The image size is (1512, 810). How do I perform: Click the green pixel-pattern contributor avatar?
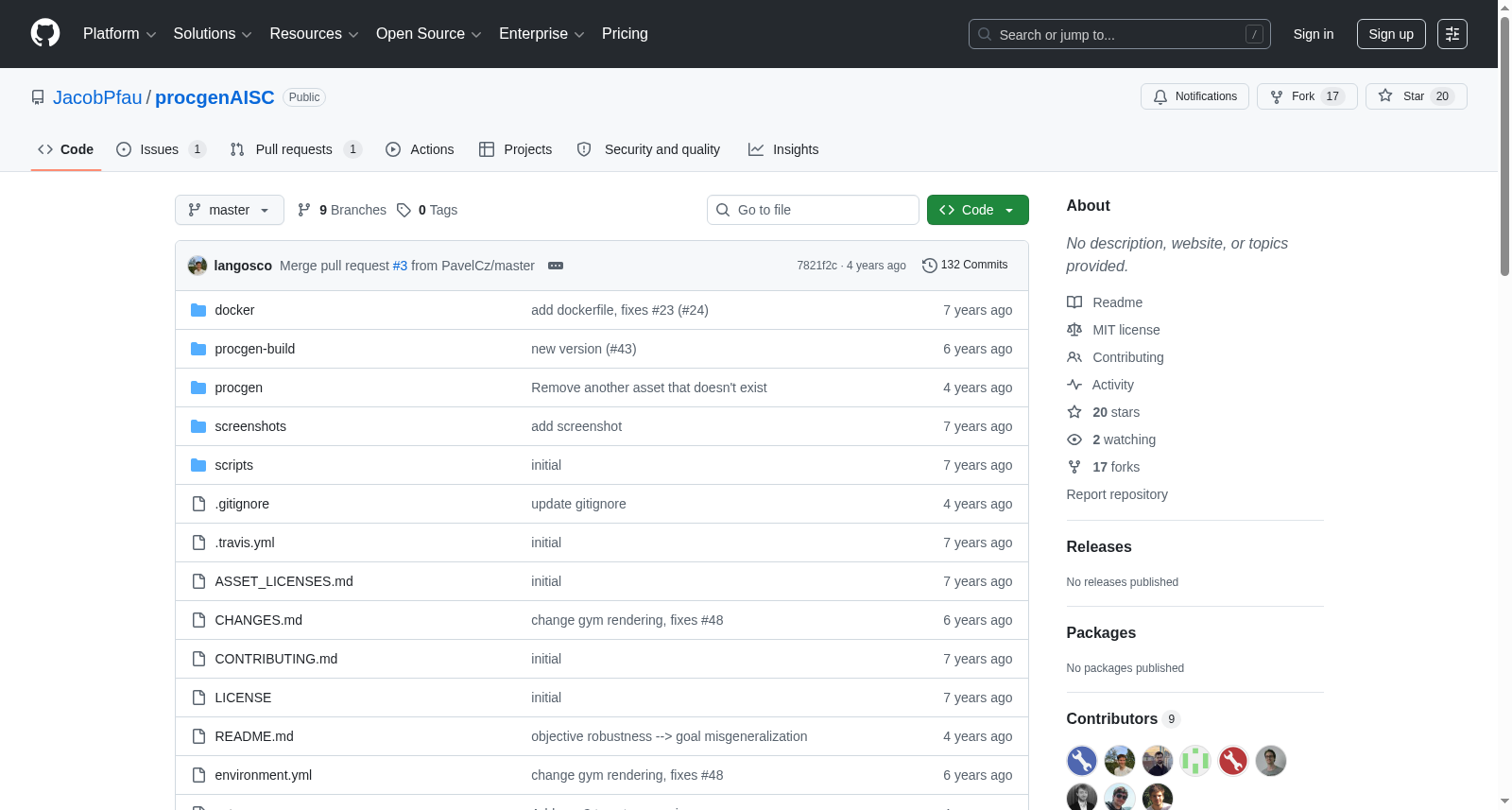pyautogui.click(x=1195, y=761)
